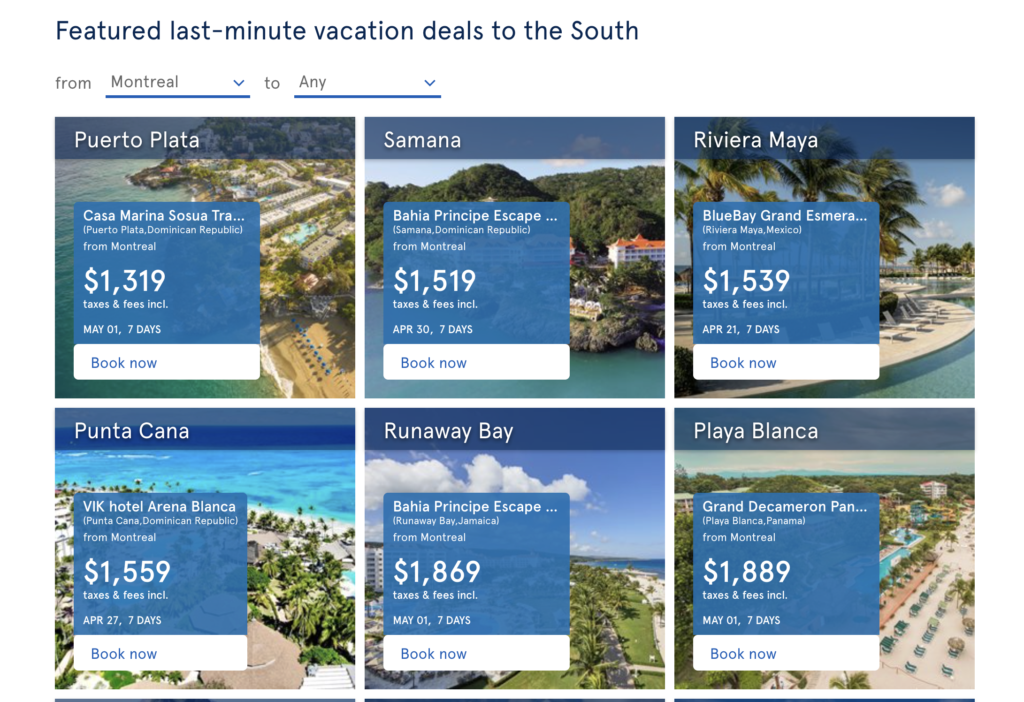Click the Playa Blanca destination header
This screenshot has height=702, width=1024.
click(x=746, y=431)
